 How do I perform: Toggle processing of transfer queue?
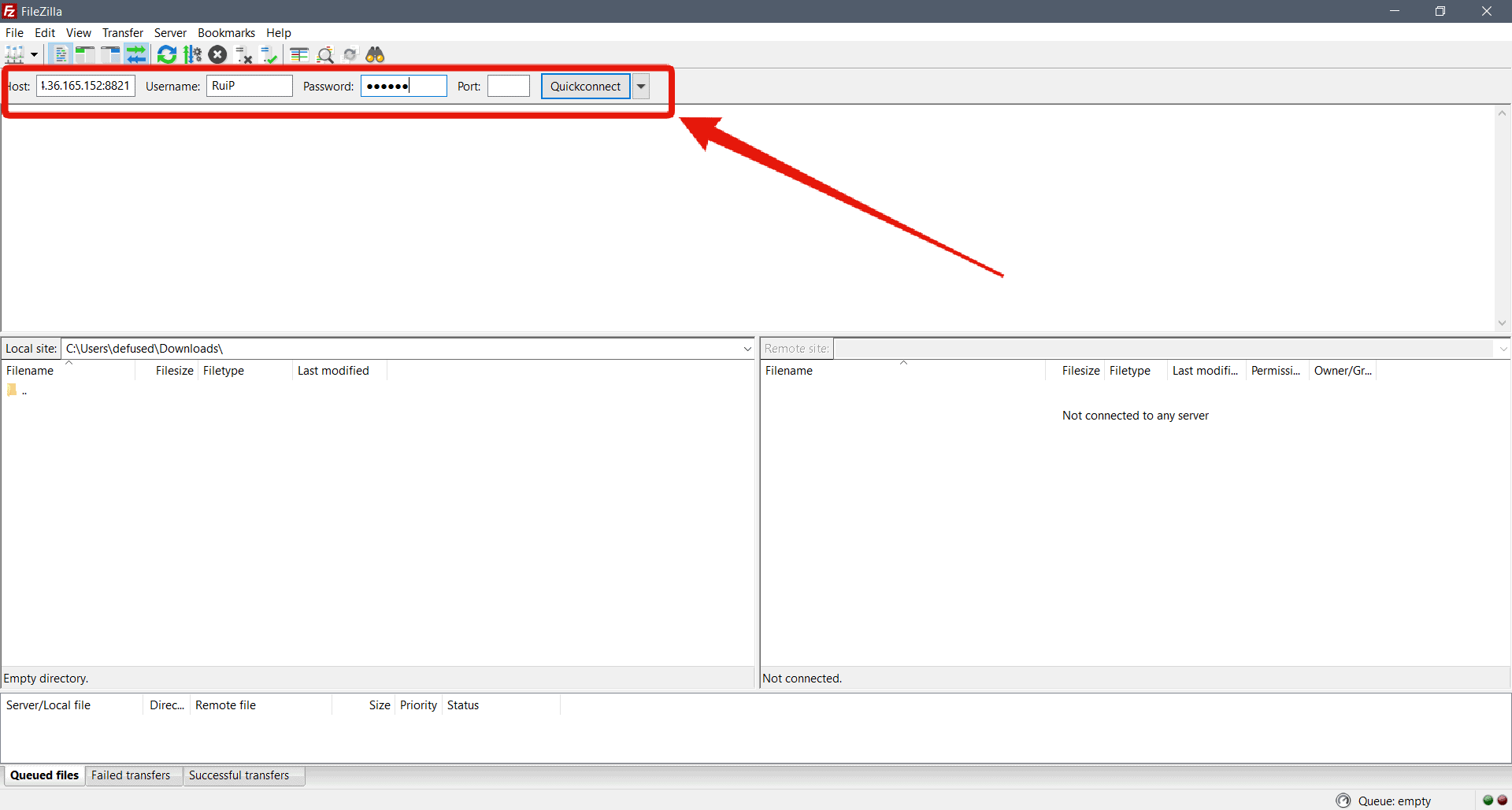pyautogui.click(x=192, y=54)
